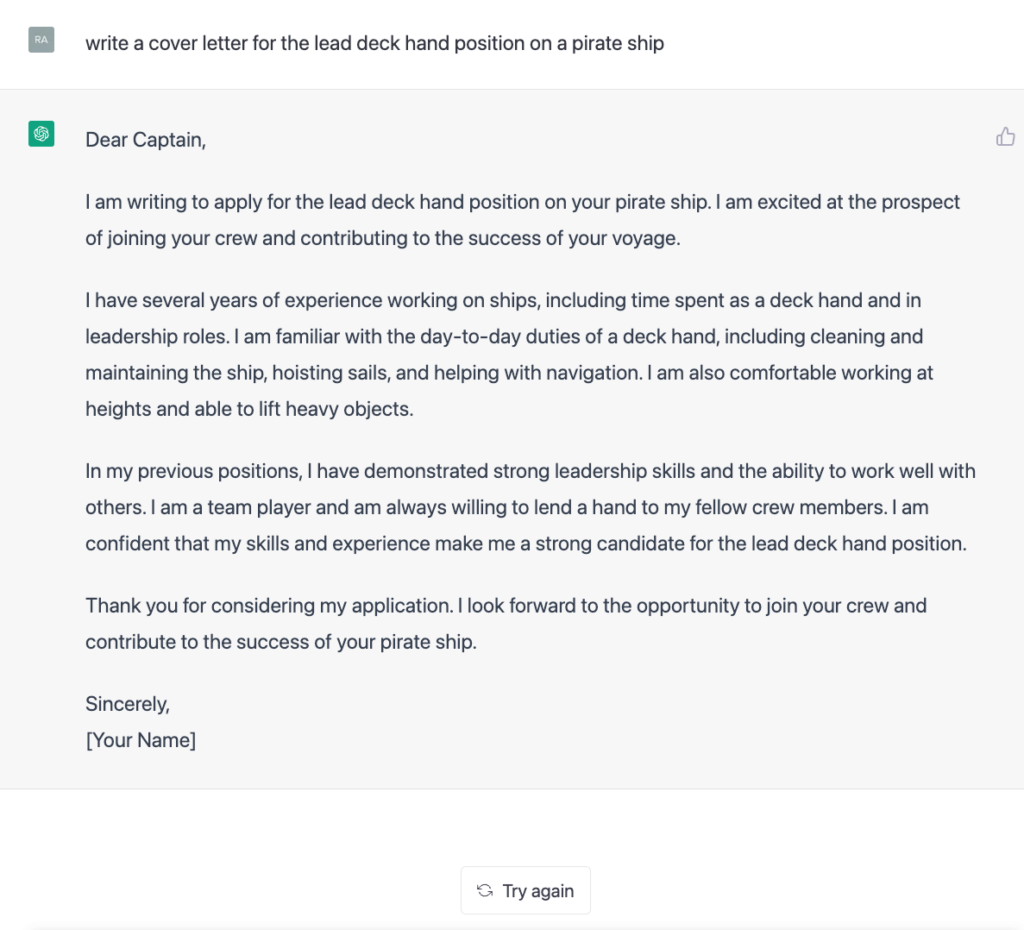Click the line starting 'Thank you for considering'
Screen dimensions: 1024x930
[506, 605]
